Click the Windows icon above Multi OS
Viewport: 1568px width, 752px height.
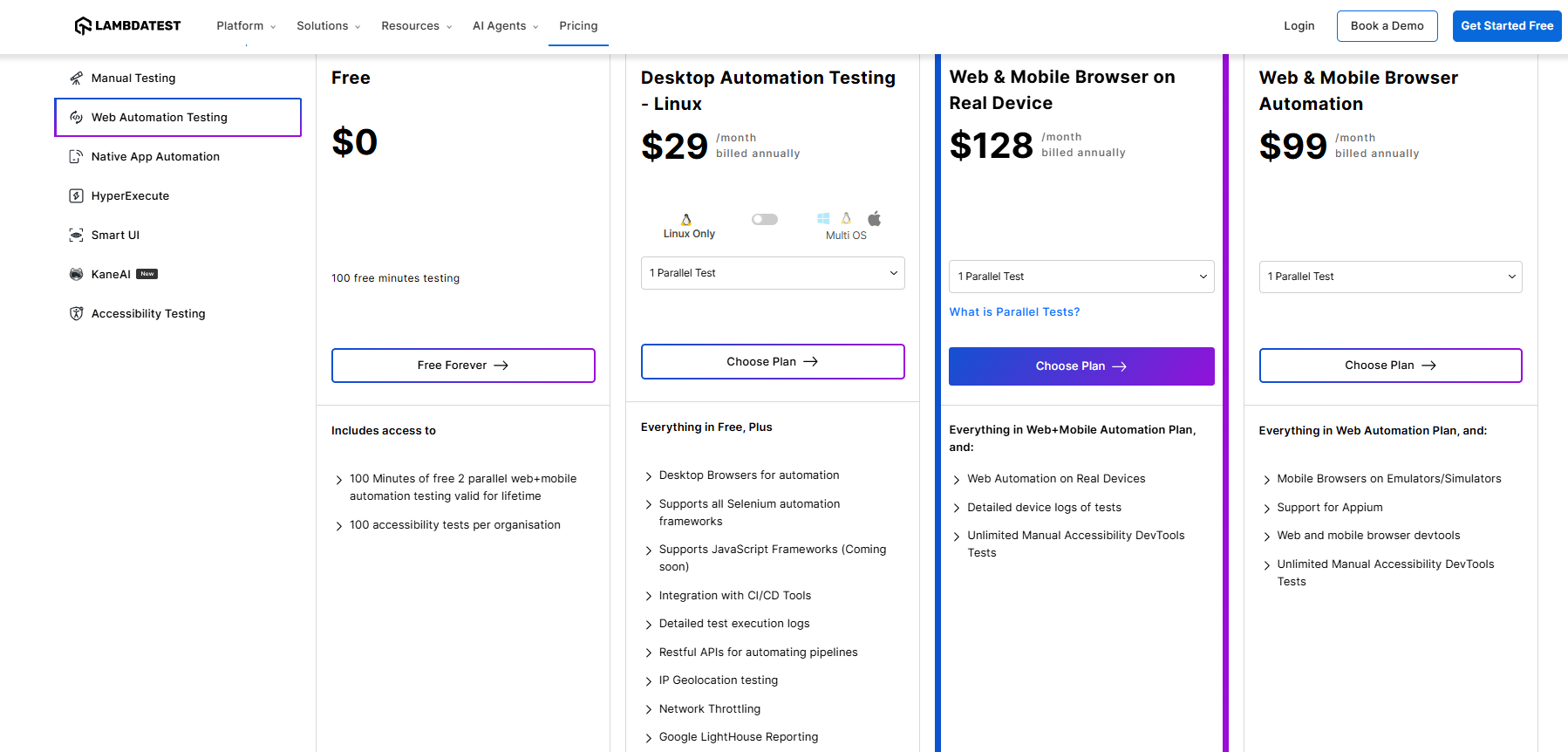[823, 218]
